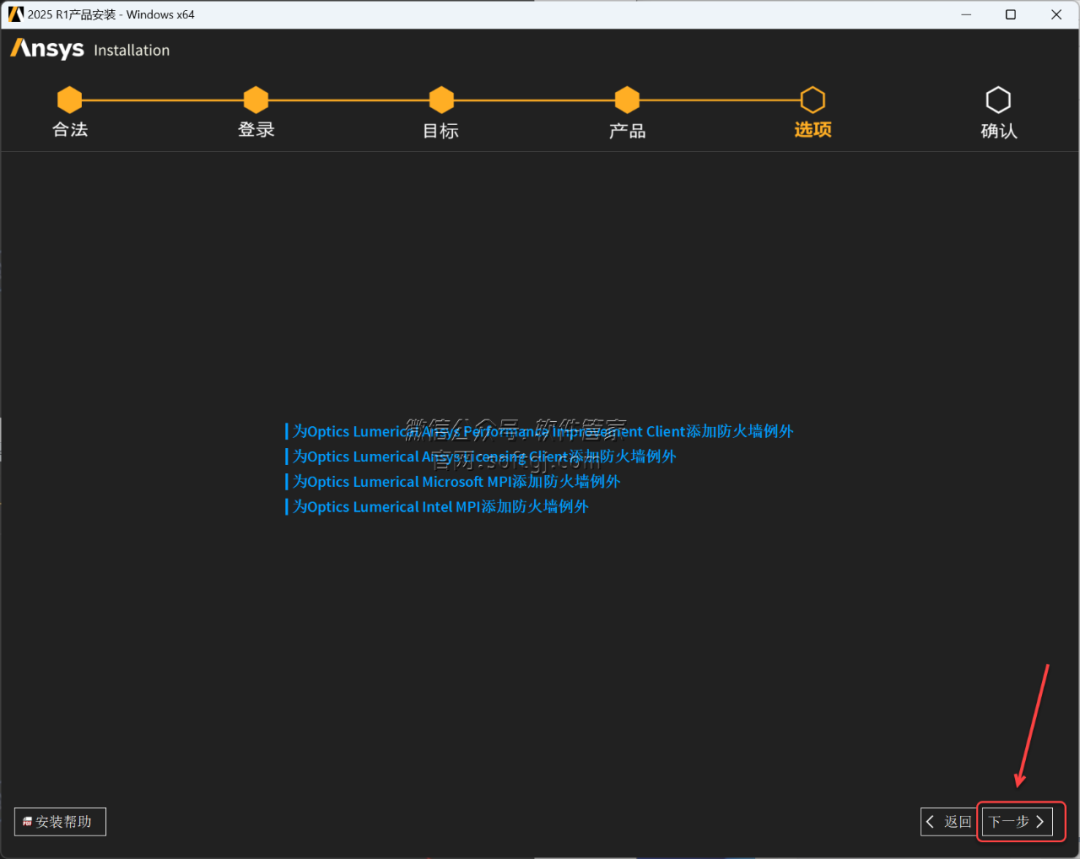Toggle Intel MPI firewall exception option
This screenshot has width=1080, height=859.
pyautogui.click(x=437, y=506)
